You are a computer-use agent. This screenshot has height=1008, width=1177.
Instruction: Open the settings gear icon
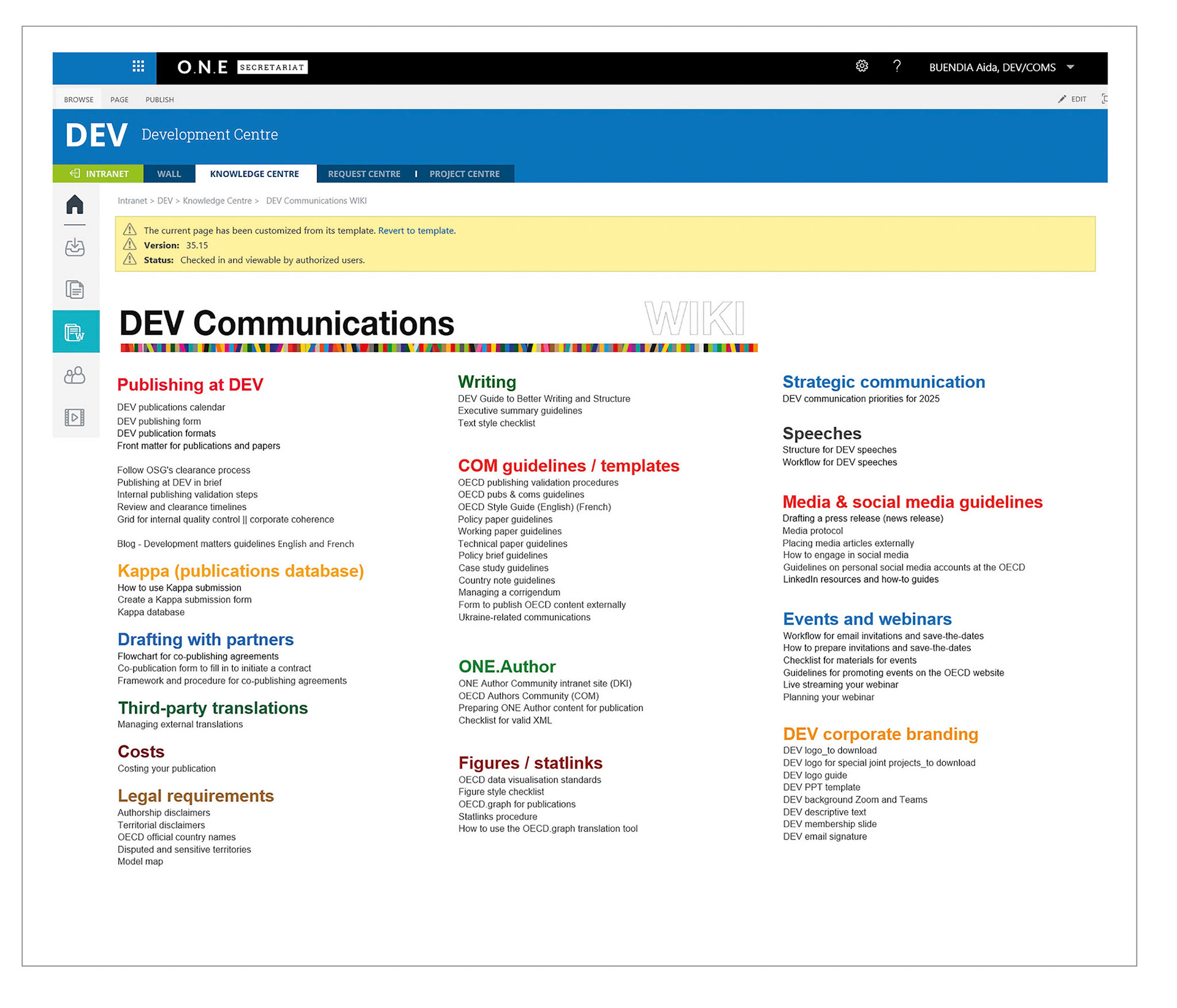[x=861, y=66]
